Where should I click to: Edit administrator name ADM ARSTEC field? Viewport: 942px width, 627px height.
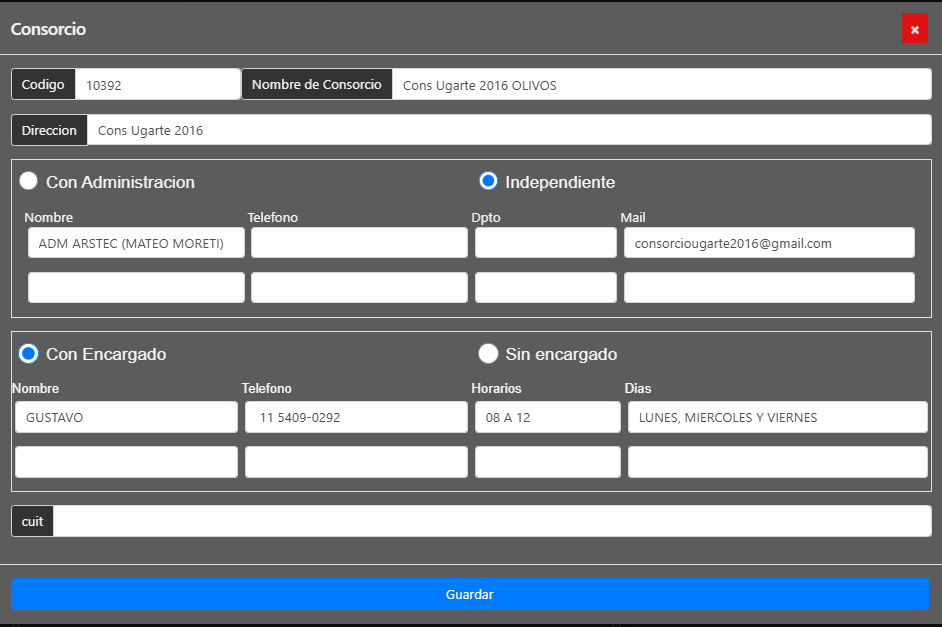point(136,243)
